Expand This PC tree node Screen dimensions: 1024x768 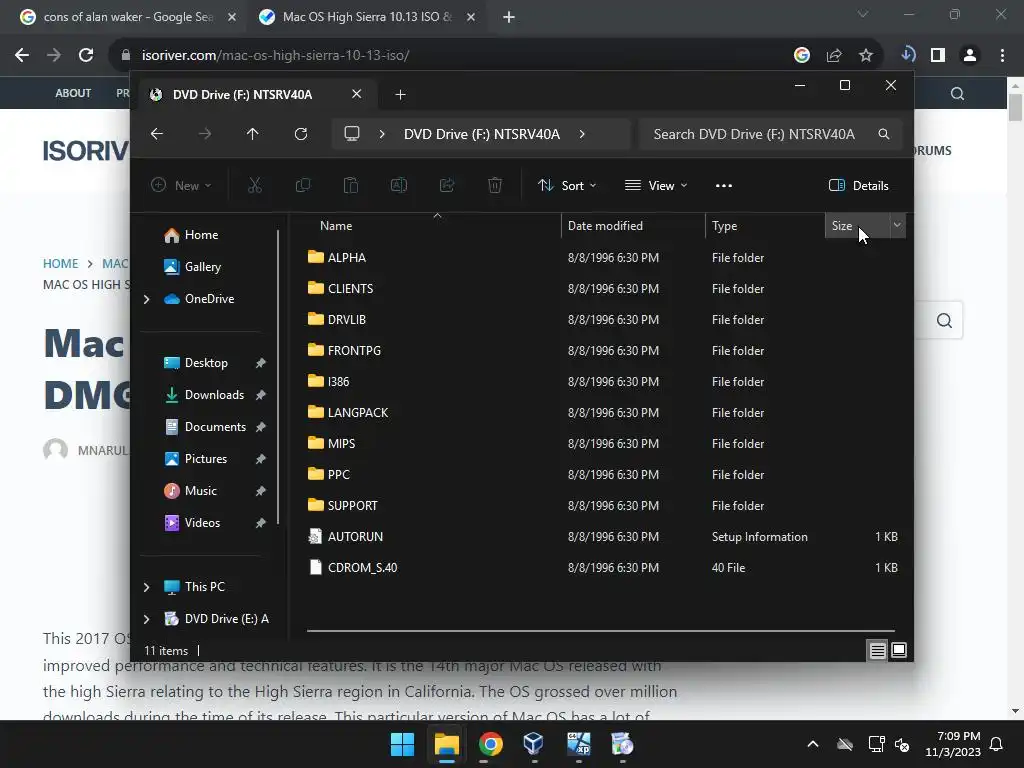pos(146,587)
